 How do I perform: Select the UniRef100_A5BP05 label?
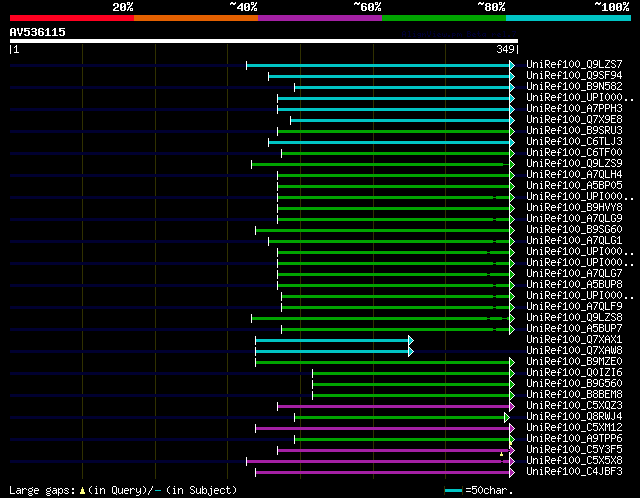pos(574,186)
